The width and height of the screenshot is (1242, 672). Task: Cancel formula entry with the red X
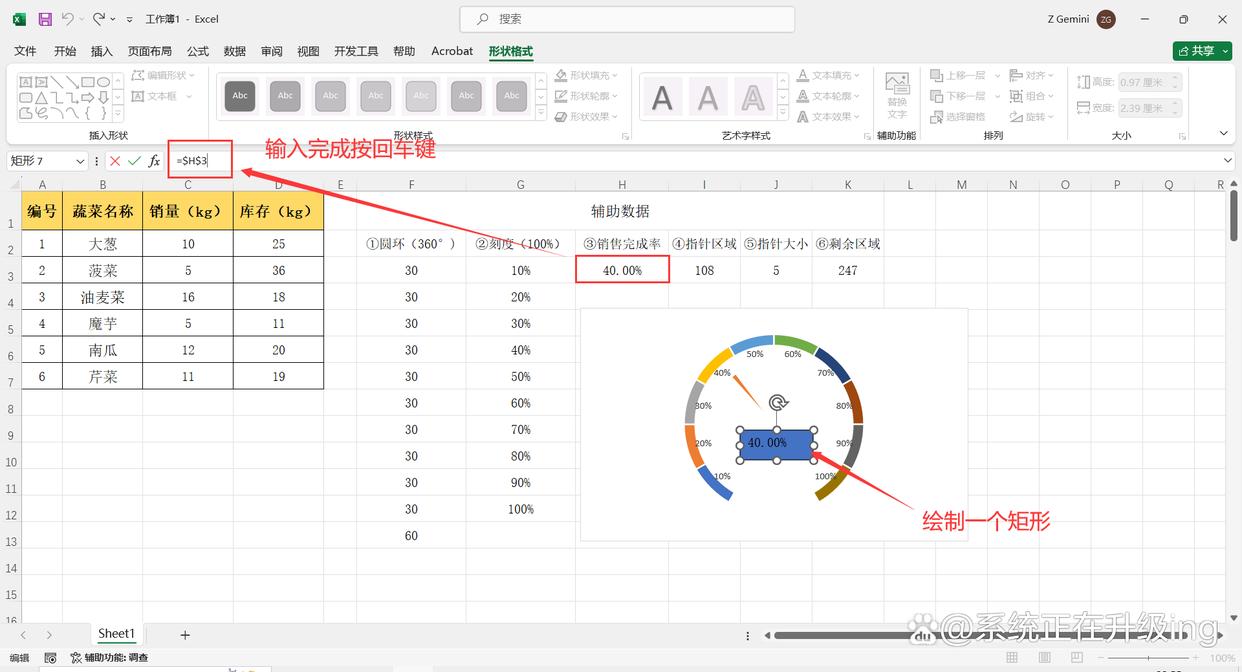[x=115, y=161]
